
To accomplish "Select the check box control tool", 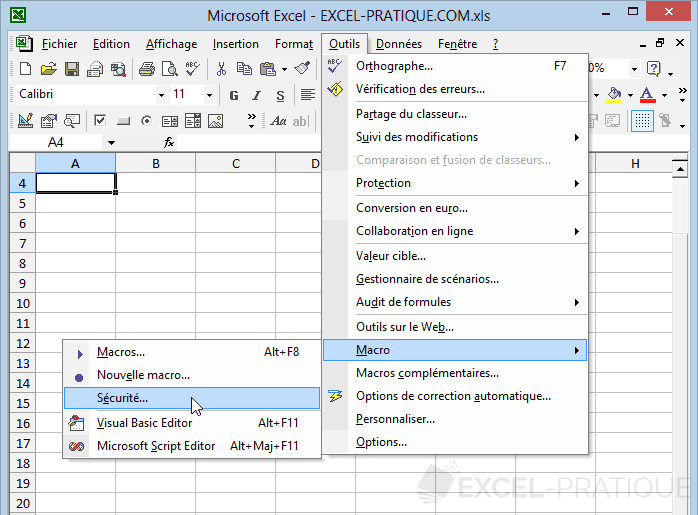I will (100, 121).
